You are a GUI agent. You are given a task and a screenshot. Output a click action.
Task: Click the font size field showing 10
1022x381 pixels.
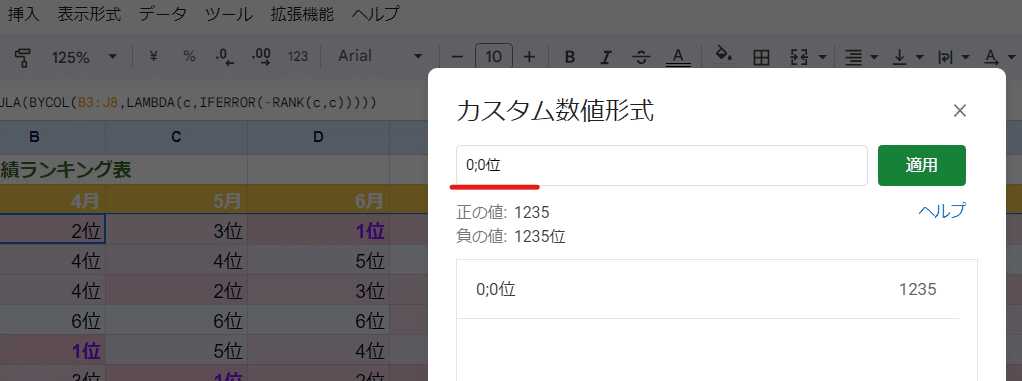tap(494, 57)
